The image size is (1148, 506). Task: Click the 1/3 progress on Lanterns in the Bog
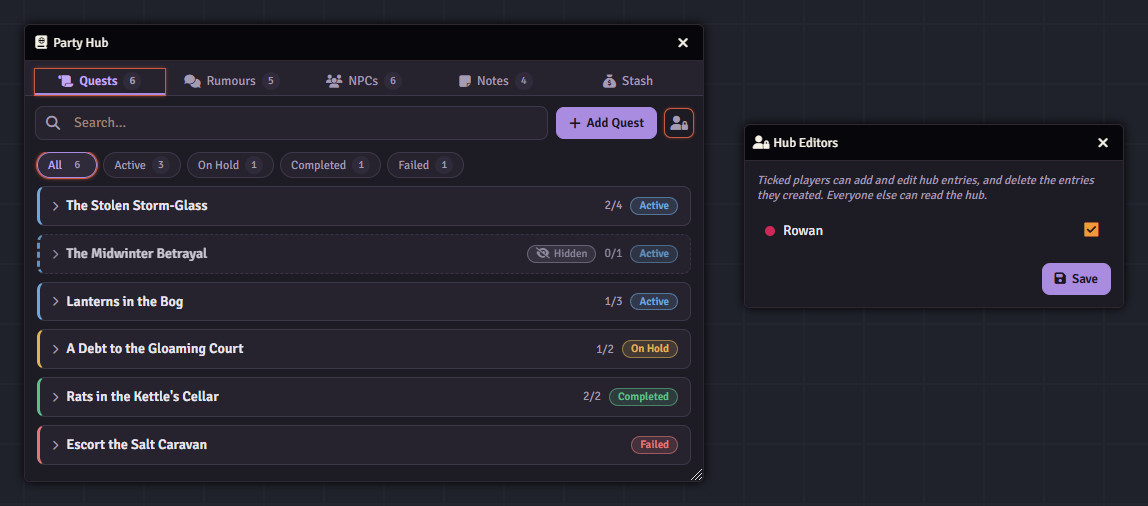(x=614, y=302)
